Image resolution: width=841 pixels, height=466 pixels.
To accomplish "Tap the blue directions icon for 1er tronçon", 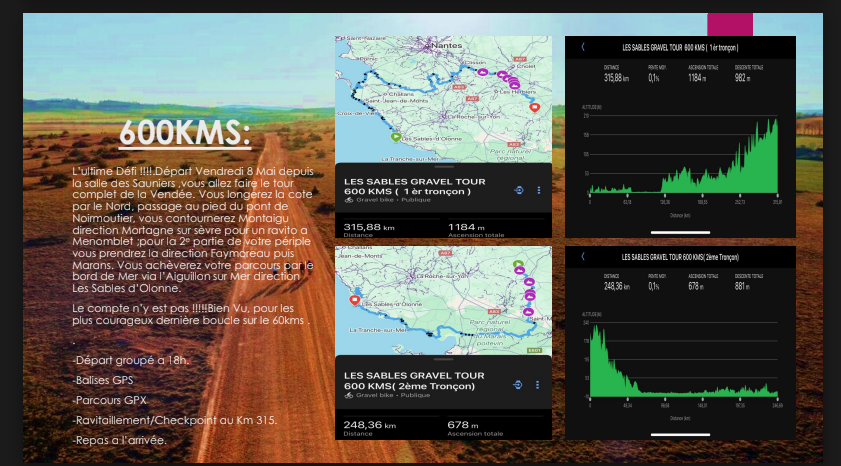I will coord(519,190).
